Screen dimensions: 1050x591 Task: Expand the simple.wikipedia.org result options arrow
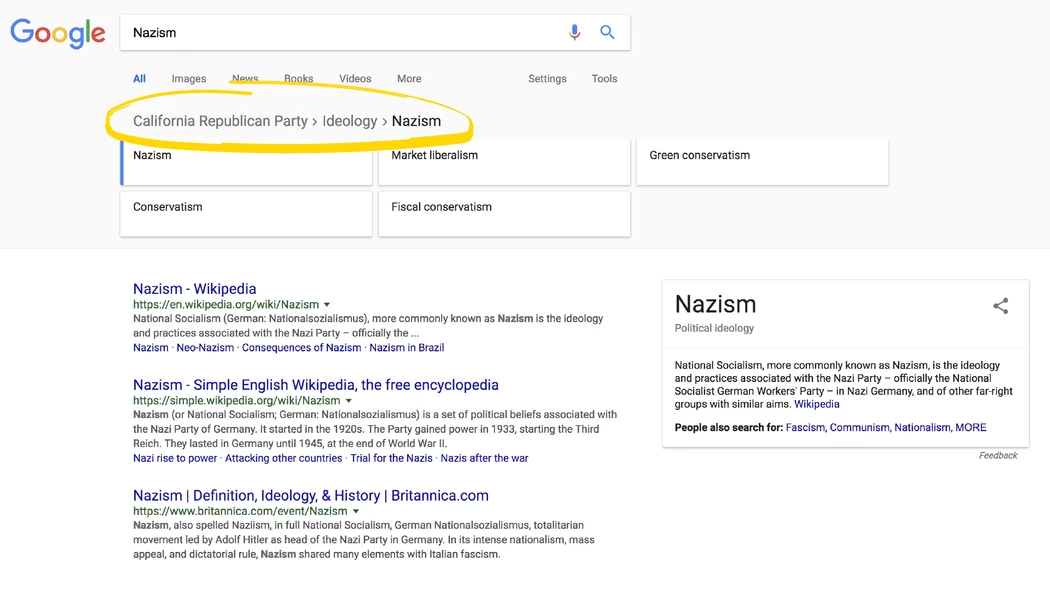348,401
